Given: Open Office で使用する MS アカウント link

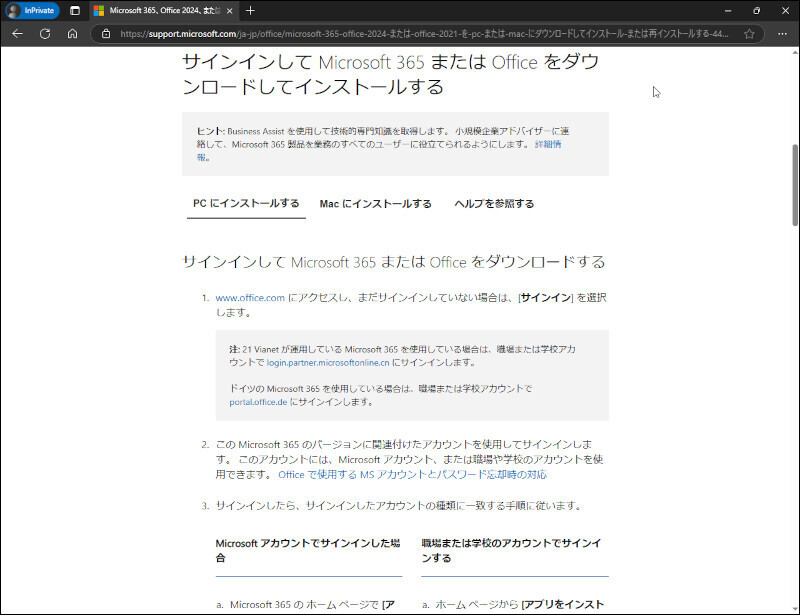Looking at the screenshot, I should (x=412, y=474).
